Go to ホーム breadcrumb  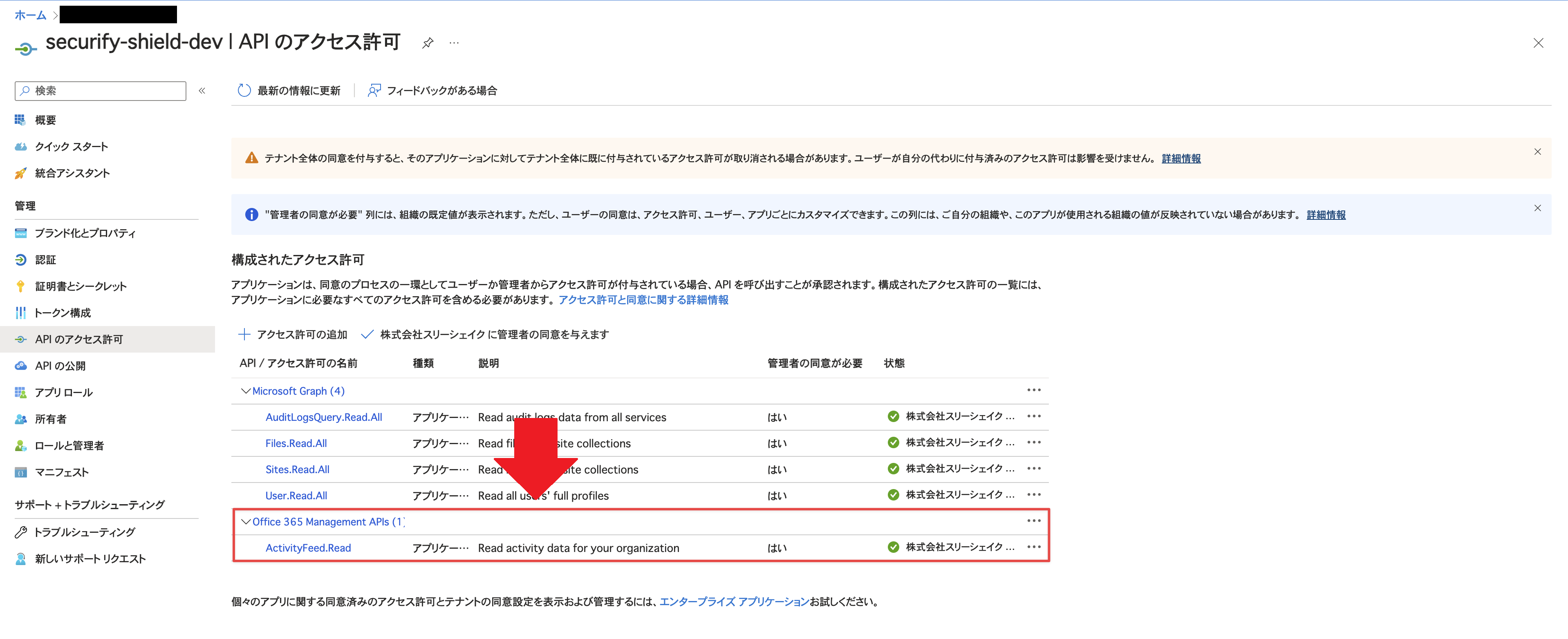30,15
